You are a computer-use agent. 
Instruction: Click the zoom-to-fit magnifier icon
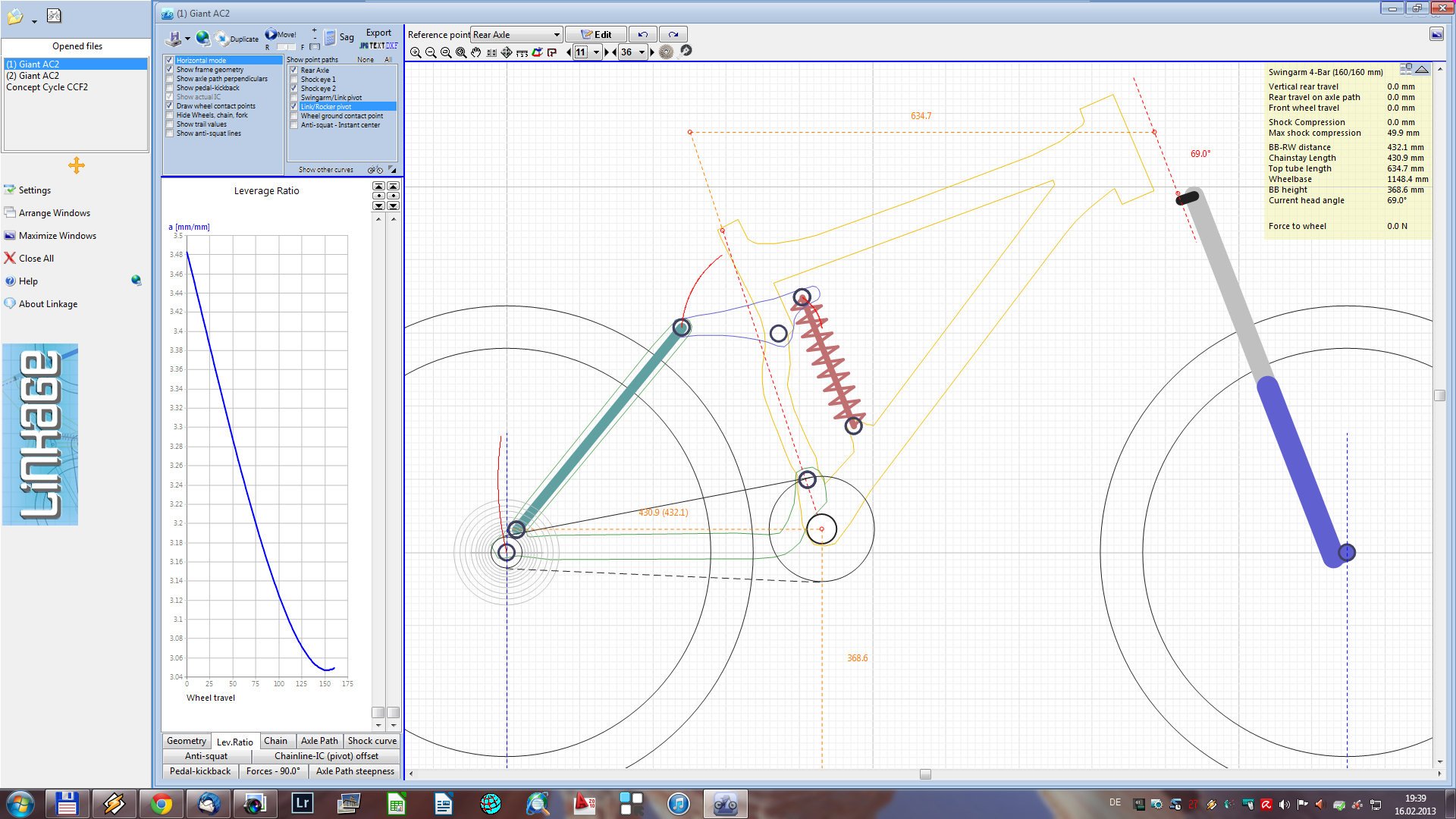point(461,52)
